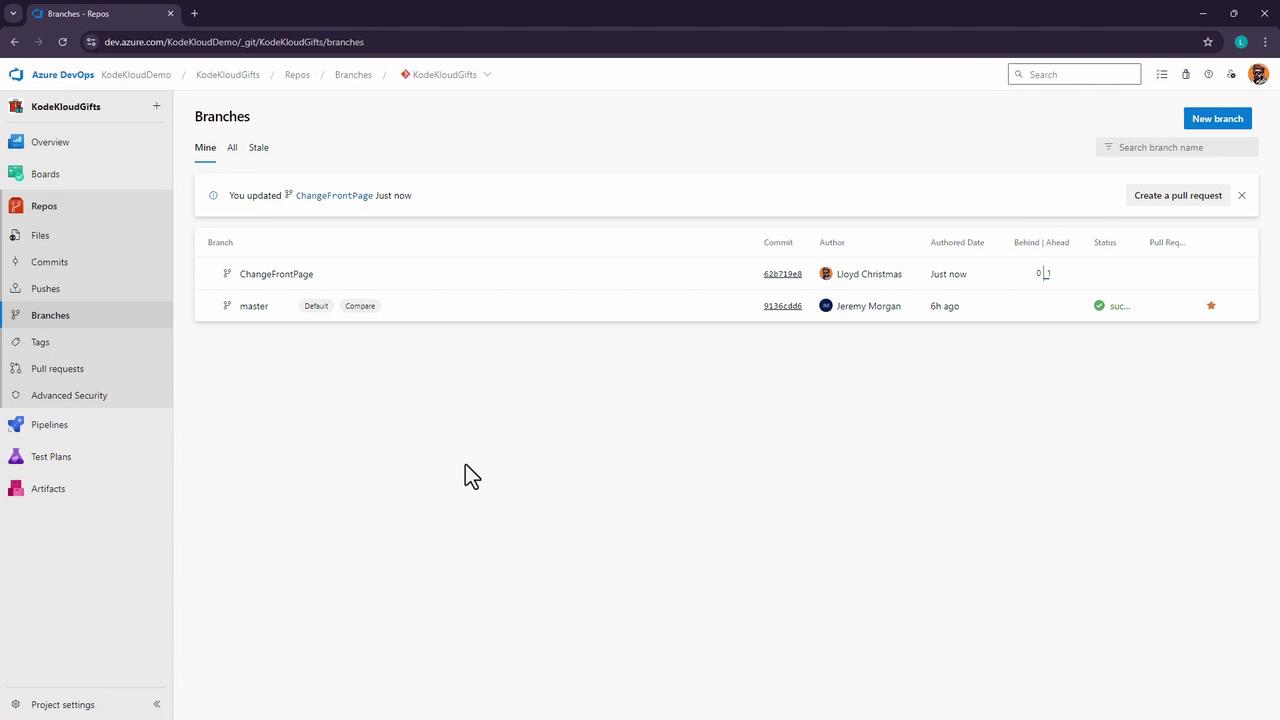Open a new browser tab
The height and width of the screenshot is (720, 1280).
click(x=194, y=13)
